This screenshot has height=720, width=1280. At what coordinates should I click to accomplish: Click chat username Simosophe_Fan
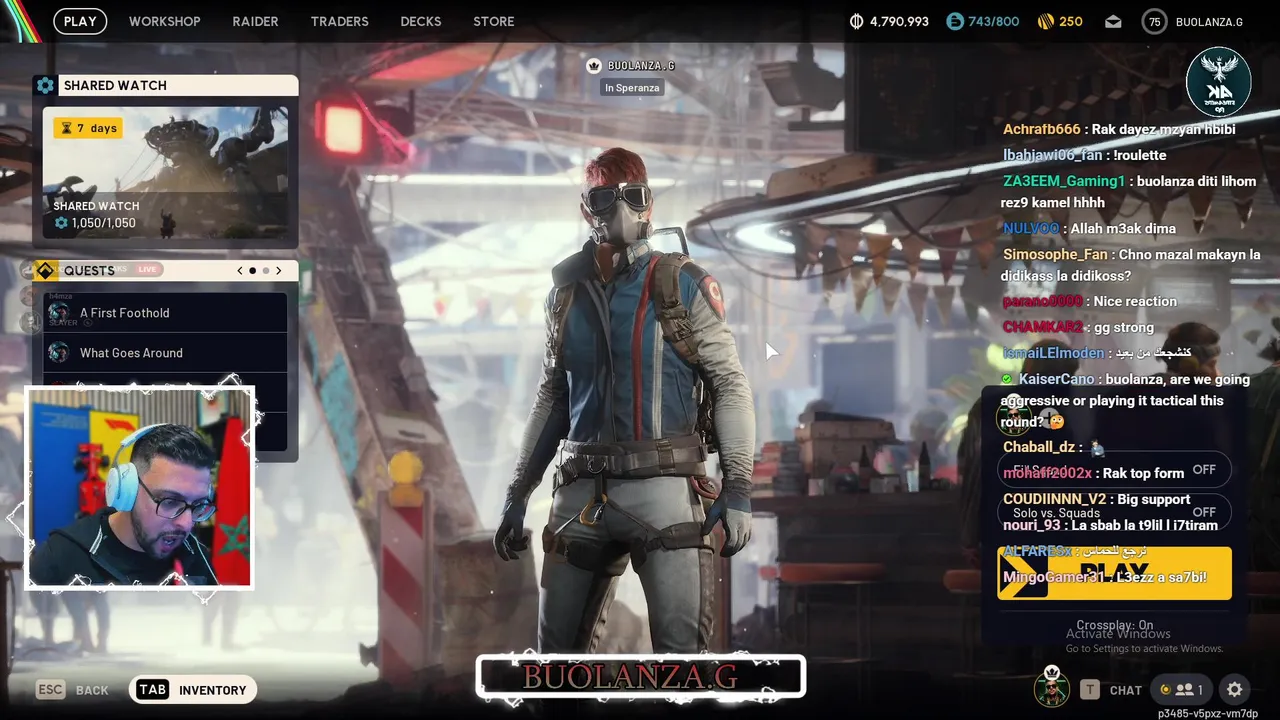pyautogui.click(x=1055, y=255)
